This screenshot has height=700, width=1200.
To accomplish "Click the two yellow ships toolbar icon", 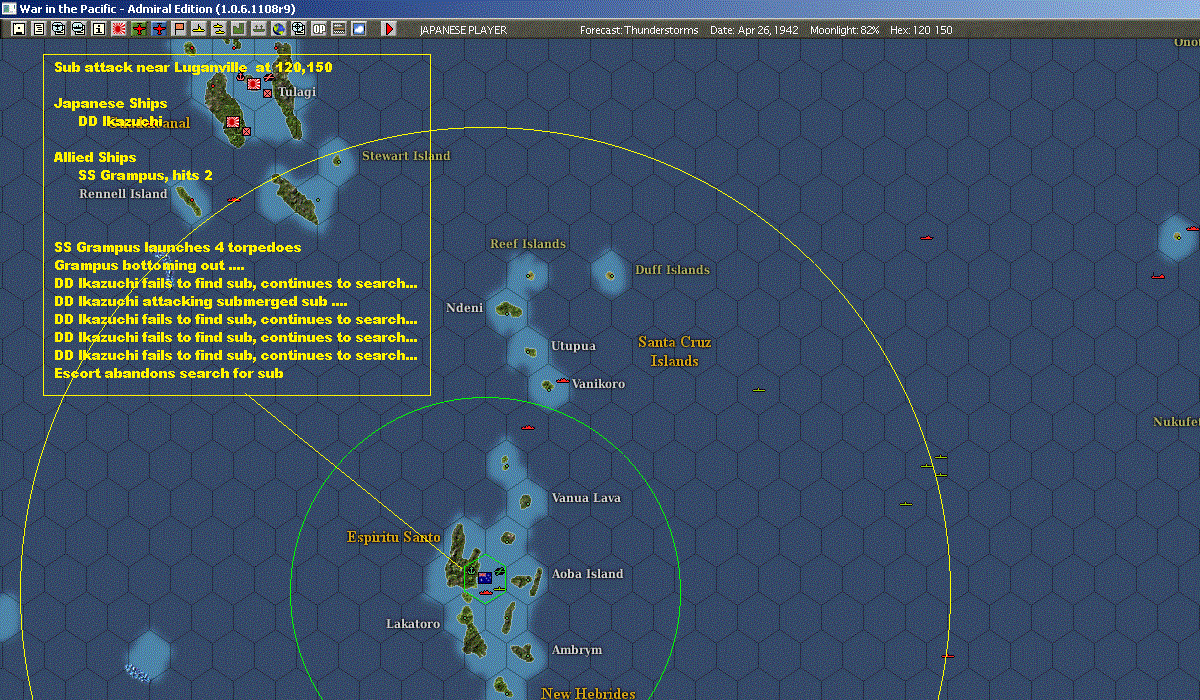I will 219,29.
